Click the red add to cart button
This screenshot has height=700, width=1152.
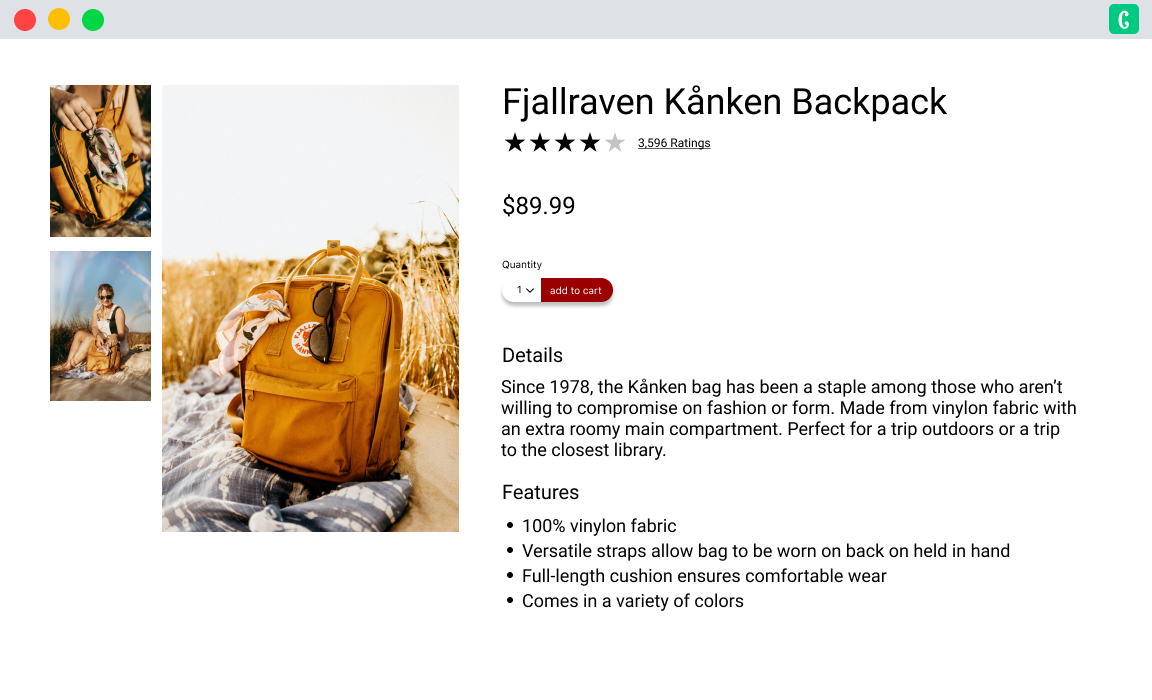(x=576, y=290)
